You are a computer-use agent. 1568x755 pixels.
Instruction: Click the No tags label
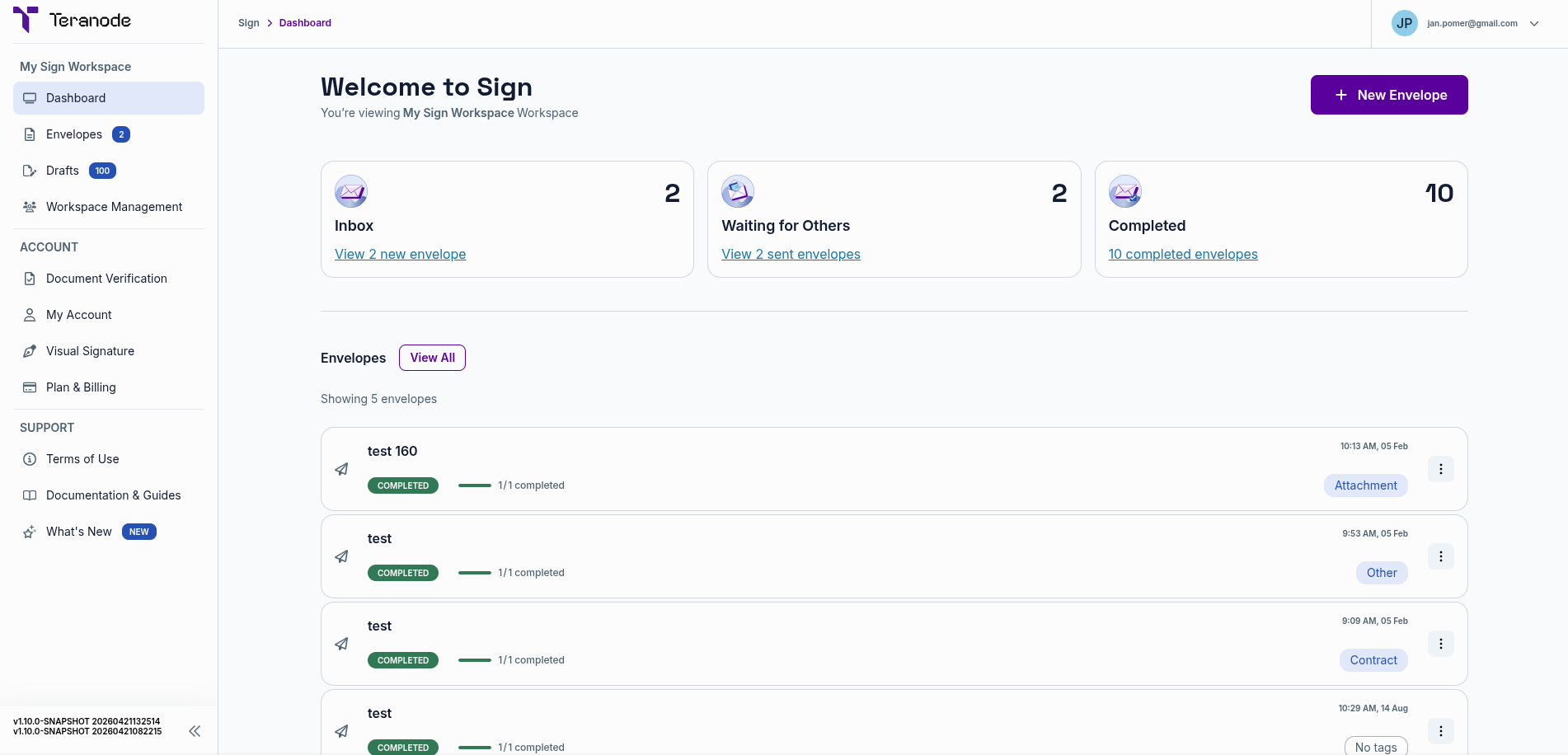(1376, 747)
